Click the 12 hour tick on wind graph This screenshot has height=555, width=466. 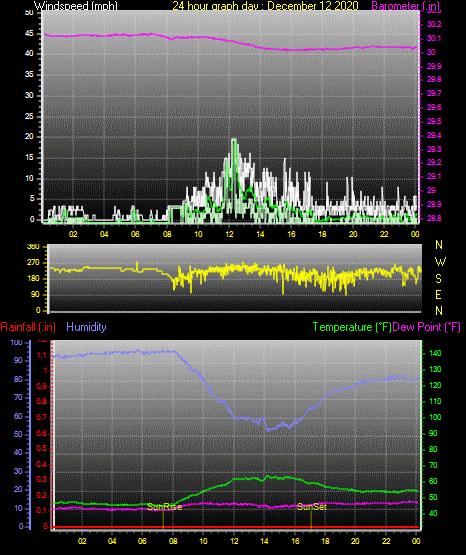click(229, 234)
